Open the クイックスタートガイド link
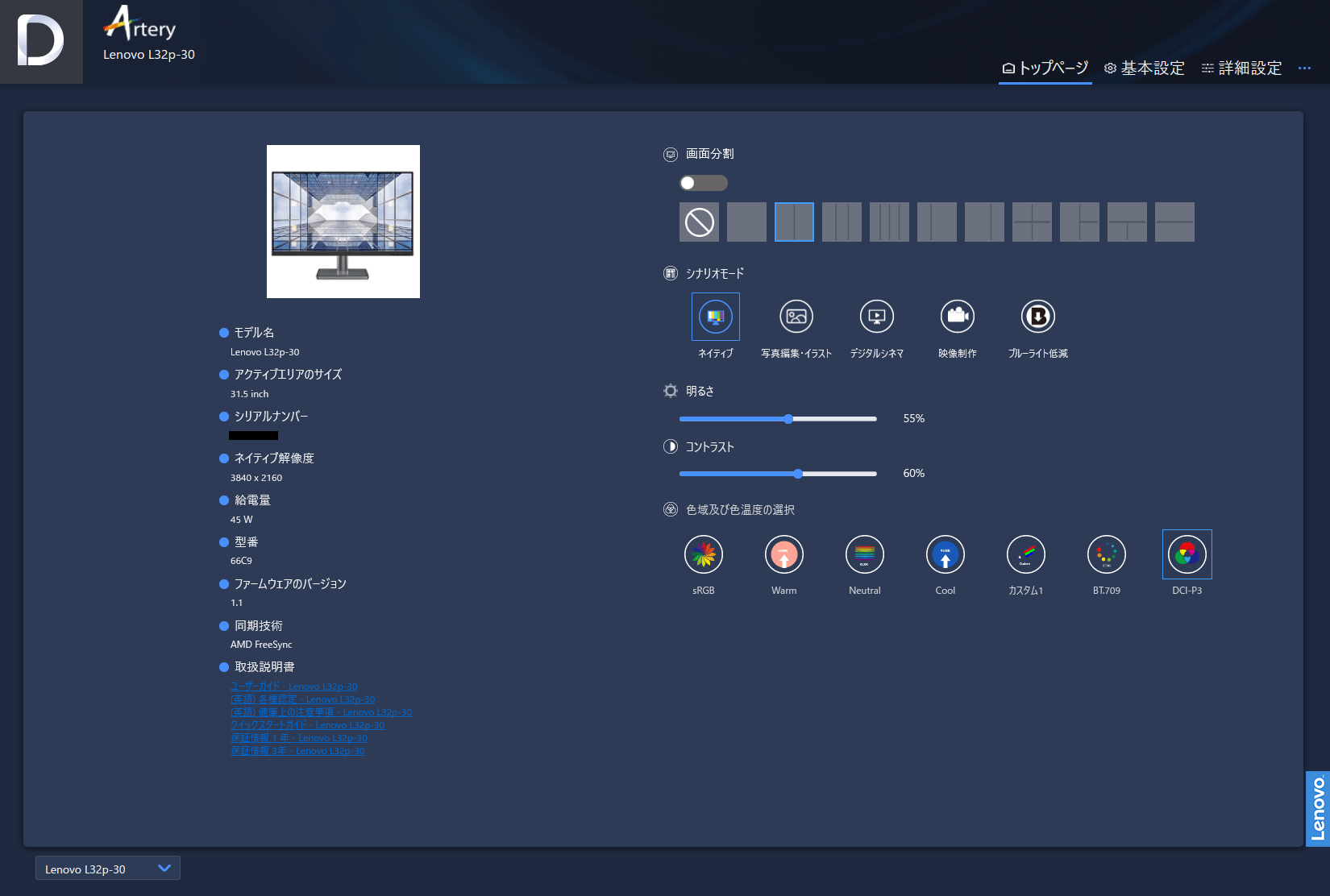Image resolution: width=1330 pixels, height=896 pixels. 307,725
